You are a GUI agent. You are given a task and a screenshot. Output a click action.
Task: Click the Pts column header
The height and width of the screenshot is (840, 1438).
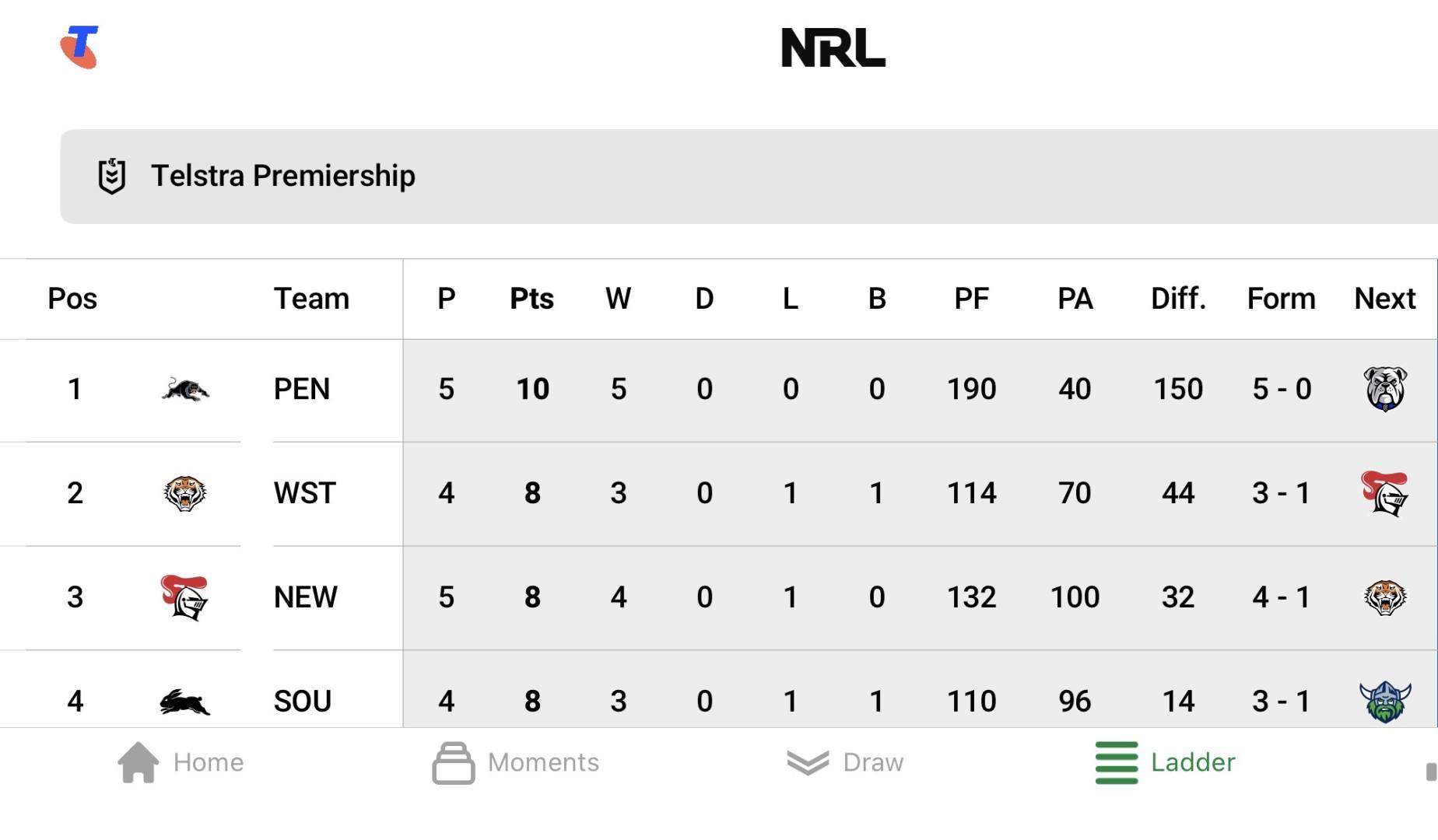(531, 299)
